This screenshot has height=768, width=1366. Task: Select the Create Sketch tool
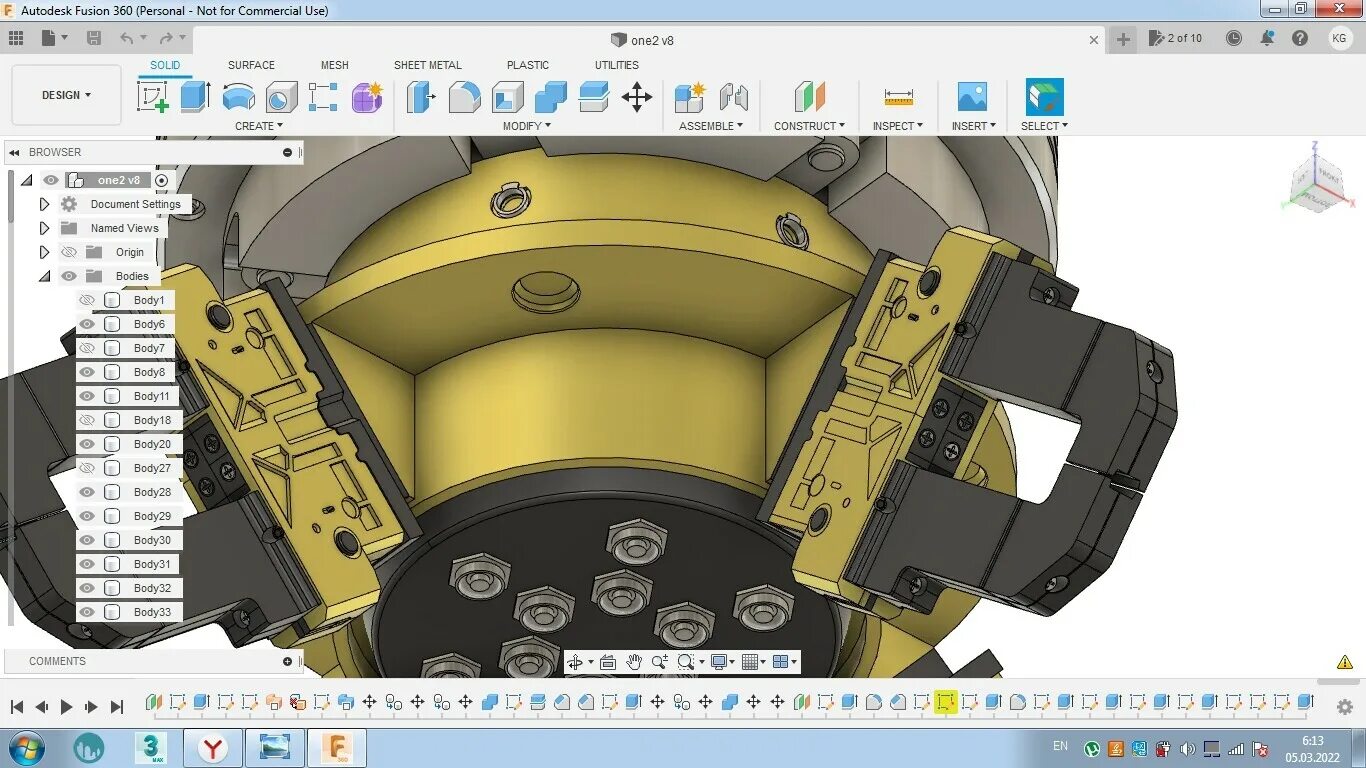tap(154, 97)
